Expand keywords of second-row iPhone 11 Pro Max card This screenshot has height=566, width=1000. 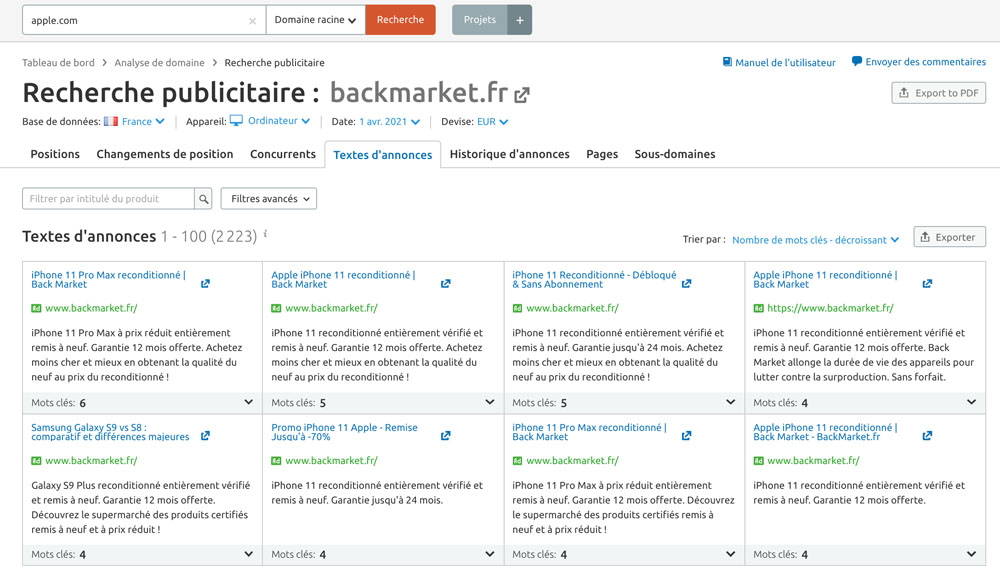(730, 554)
